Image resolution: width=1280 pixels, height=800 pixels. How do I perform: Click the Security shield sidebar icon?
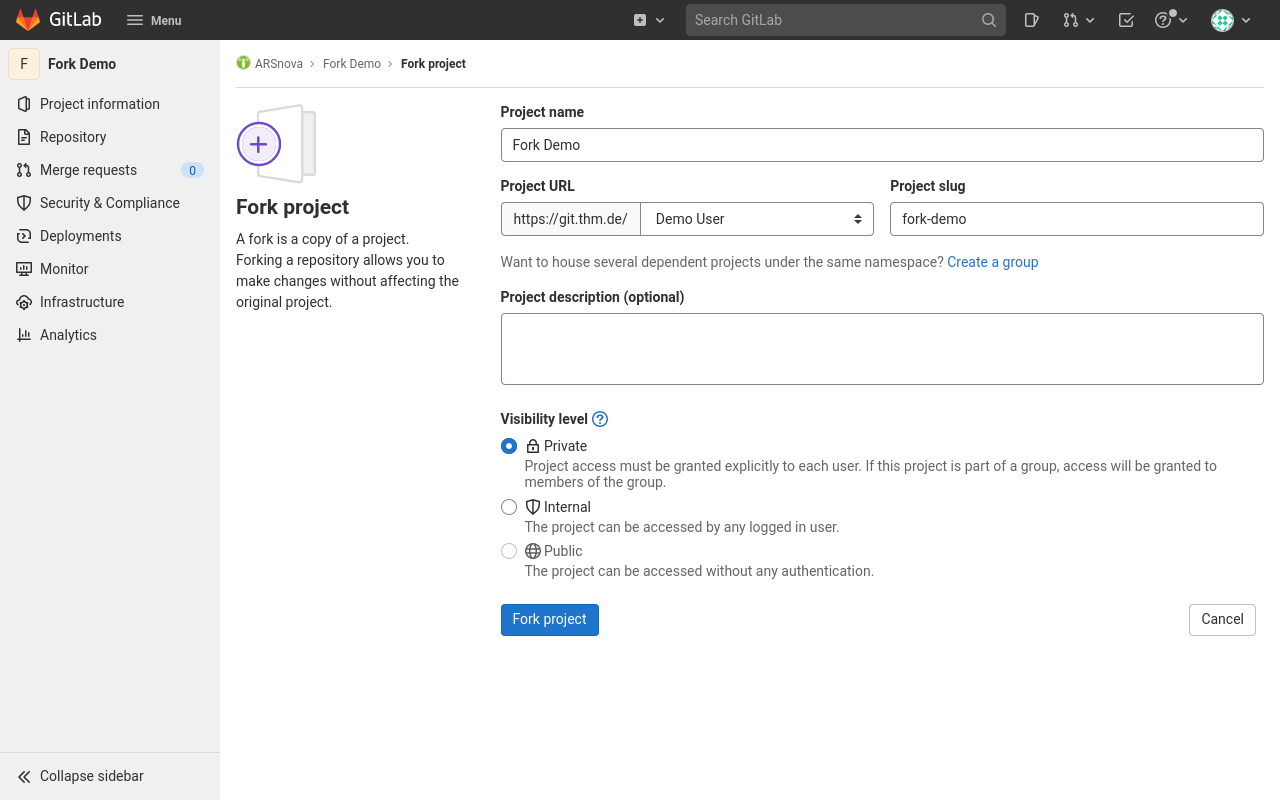point(24,203)
